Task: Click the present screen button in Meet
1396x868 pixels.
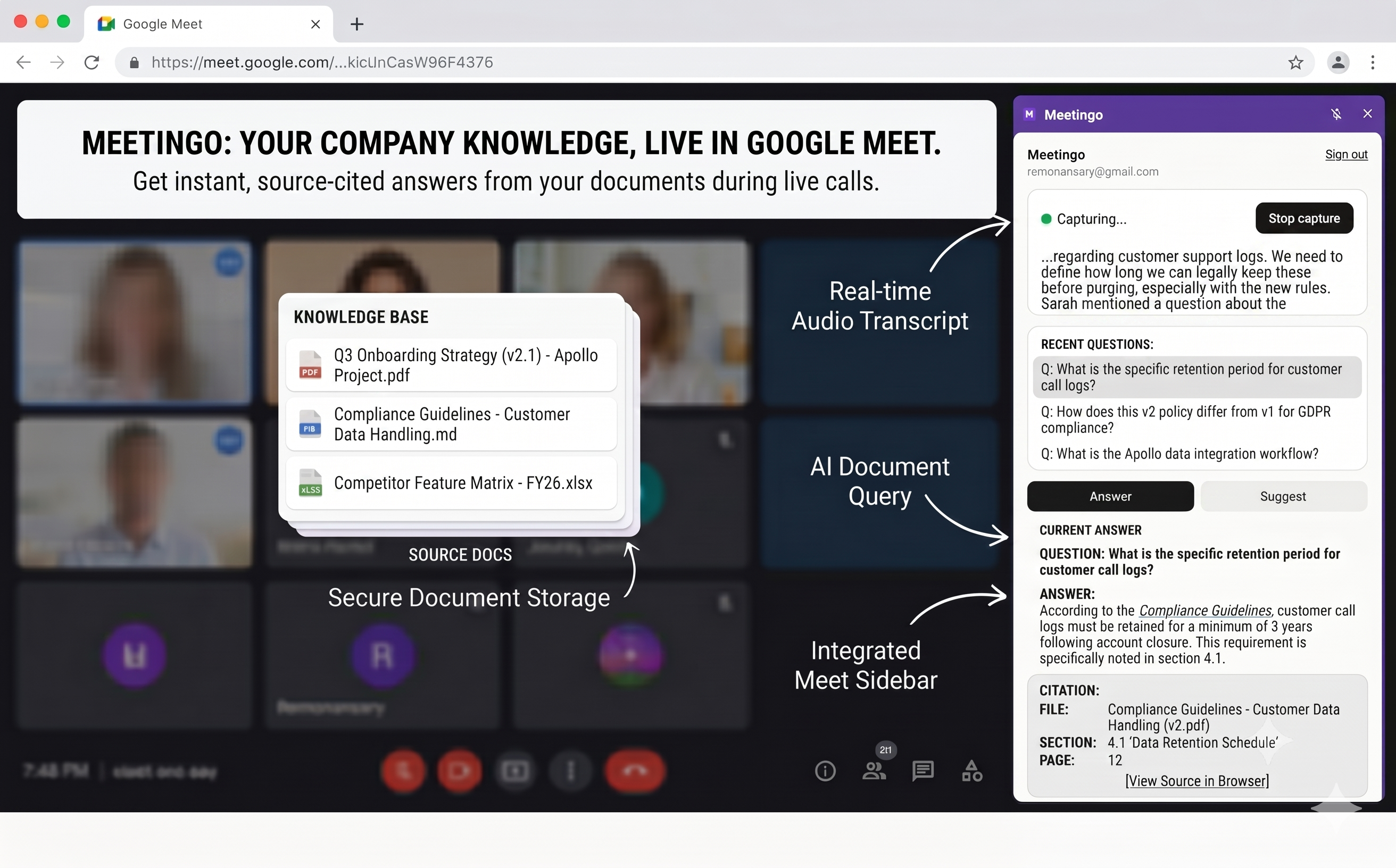Action: pos(515,771)
